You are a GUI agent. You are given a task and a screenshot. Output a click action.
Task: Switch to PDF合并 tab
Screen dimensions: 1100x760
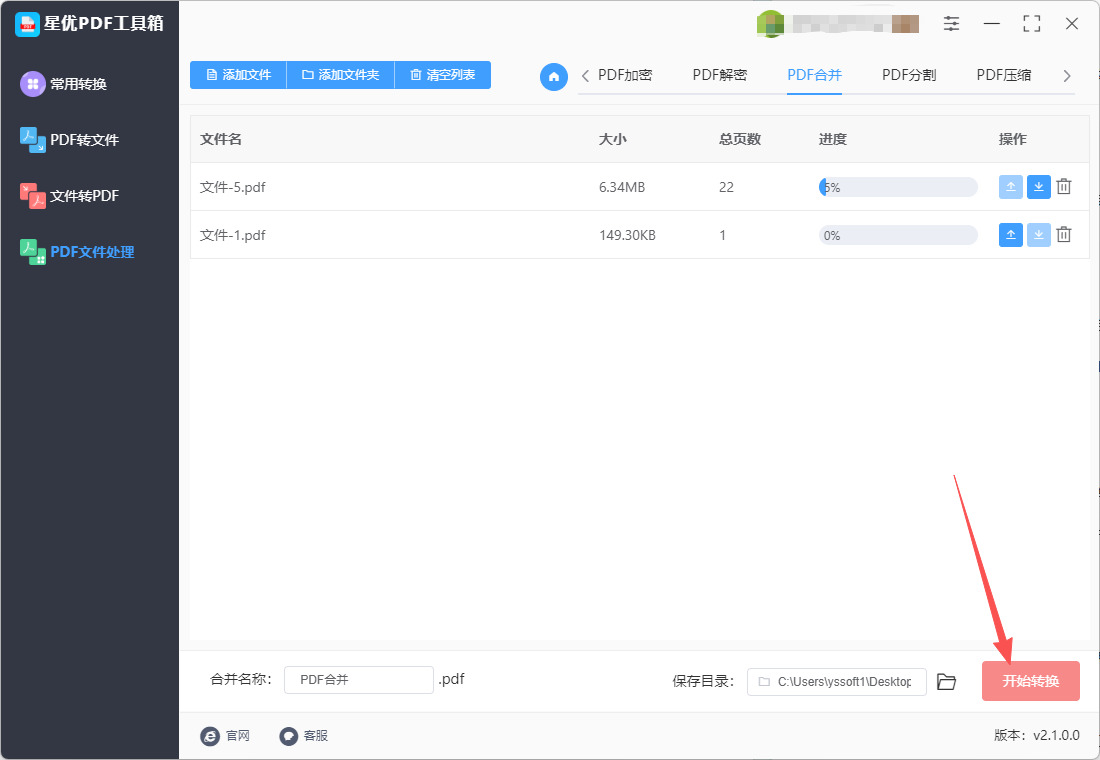point(814,75)
